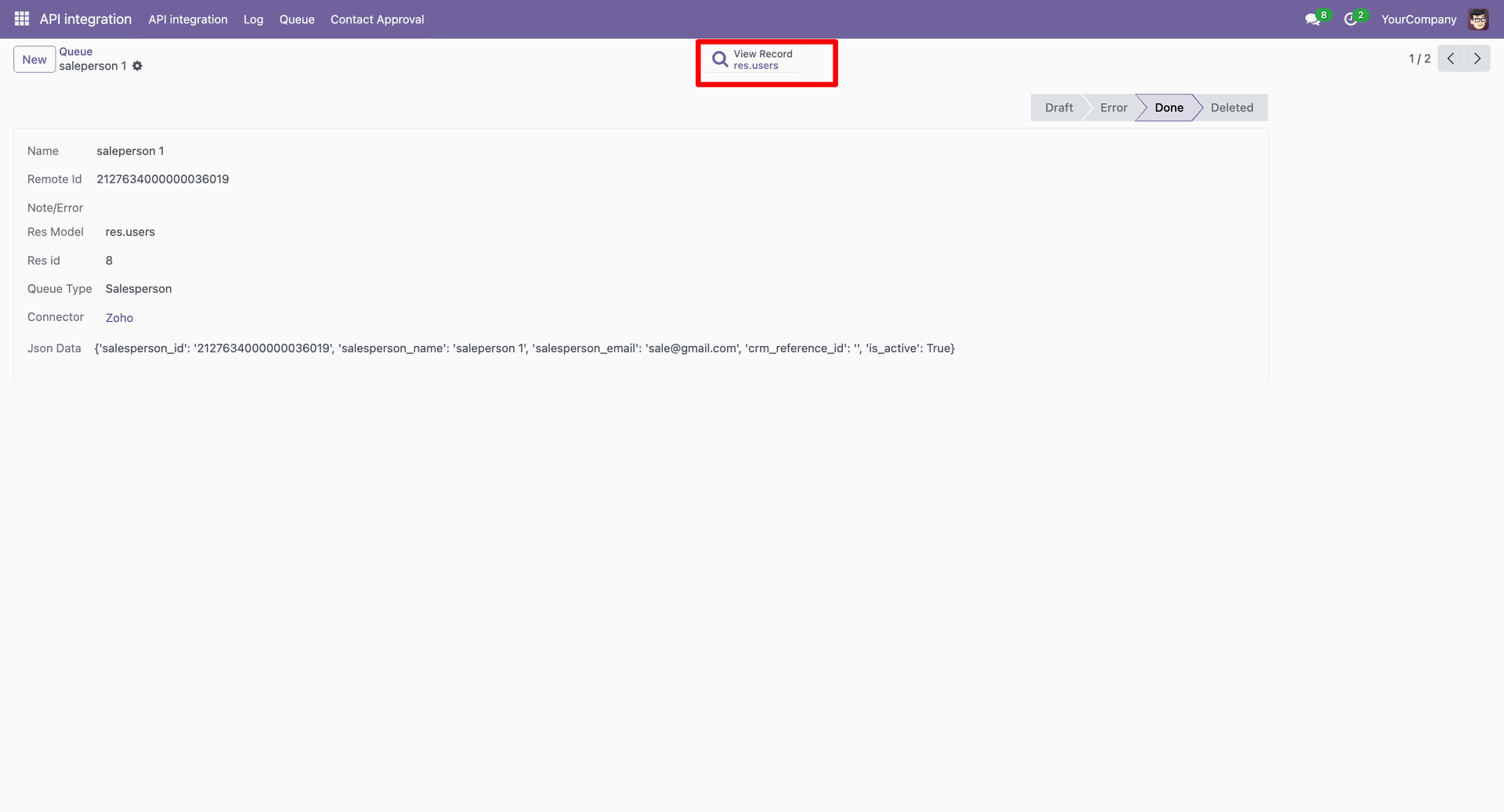Click the Connector field label
This screenshot has height=812, width=1504.
tap(56, 317)
